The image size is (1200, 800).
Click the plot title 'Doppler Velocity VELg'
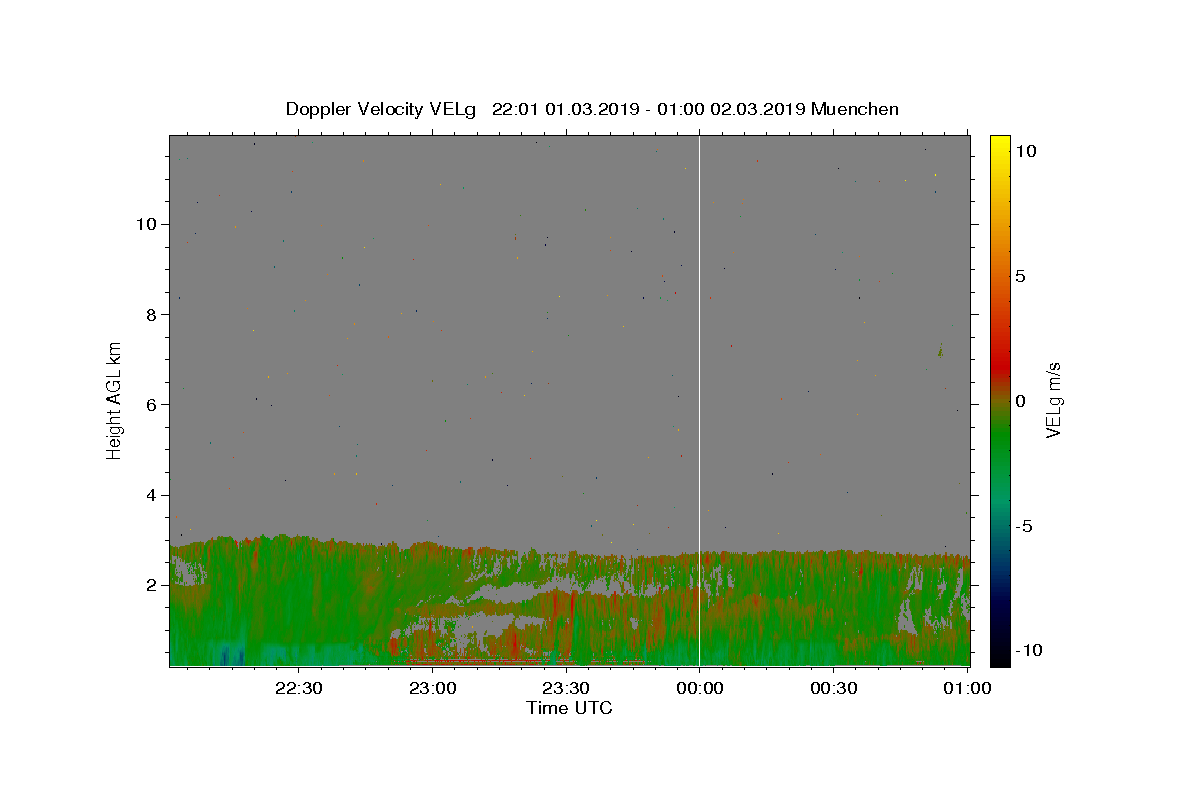click(x=383, y=109)
